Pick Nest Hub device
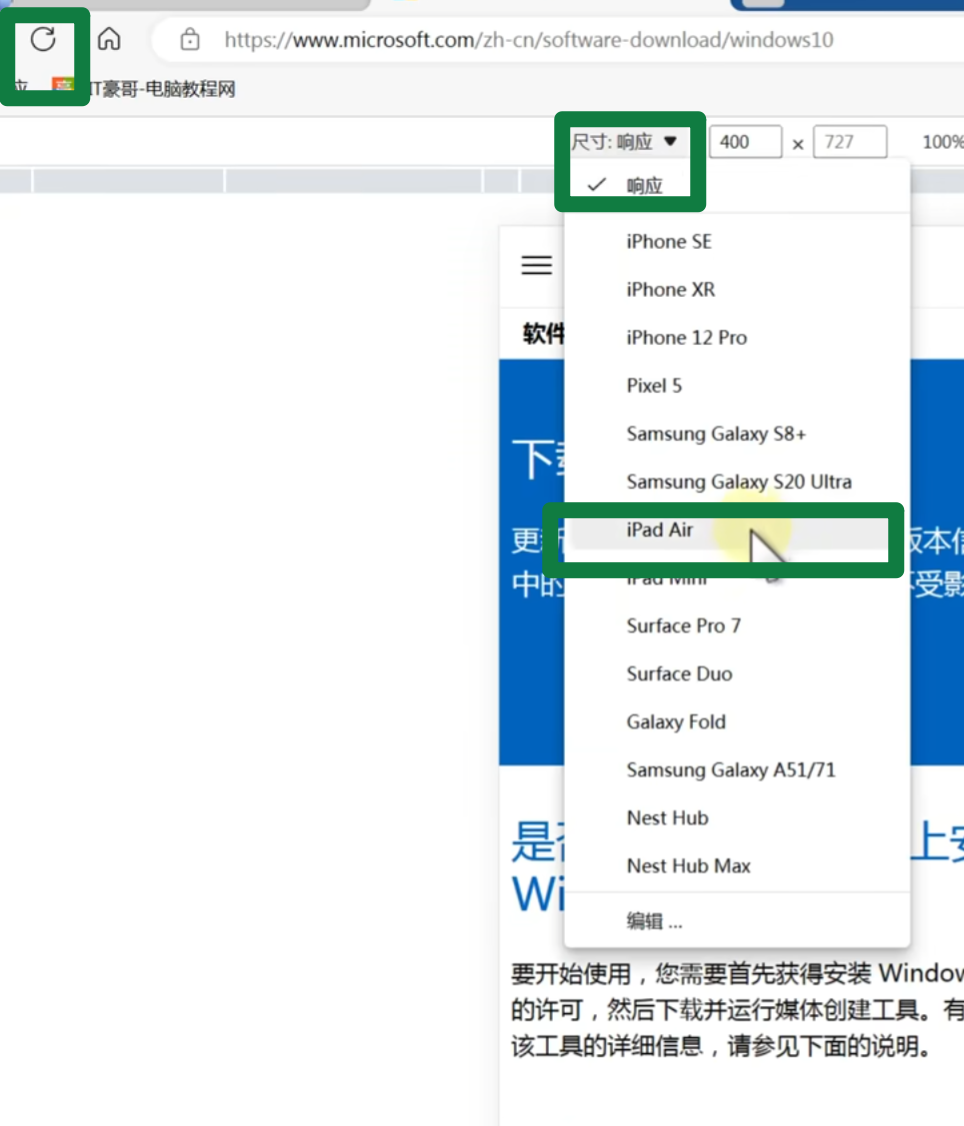The width and height of the screenshot is (964, 1126). 737,818
